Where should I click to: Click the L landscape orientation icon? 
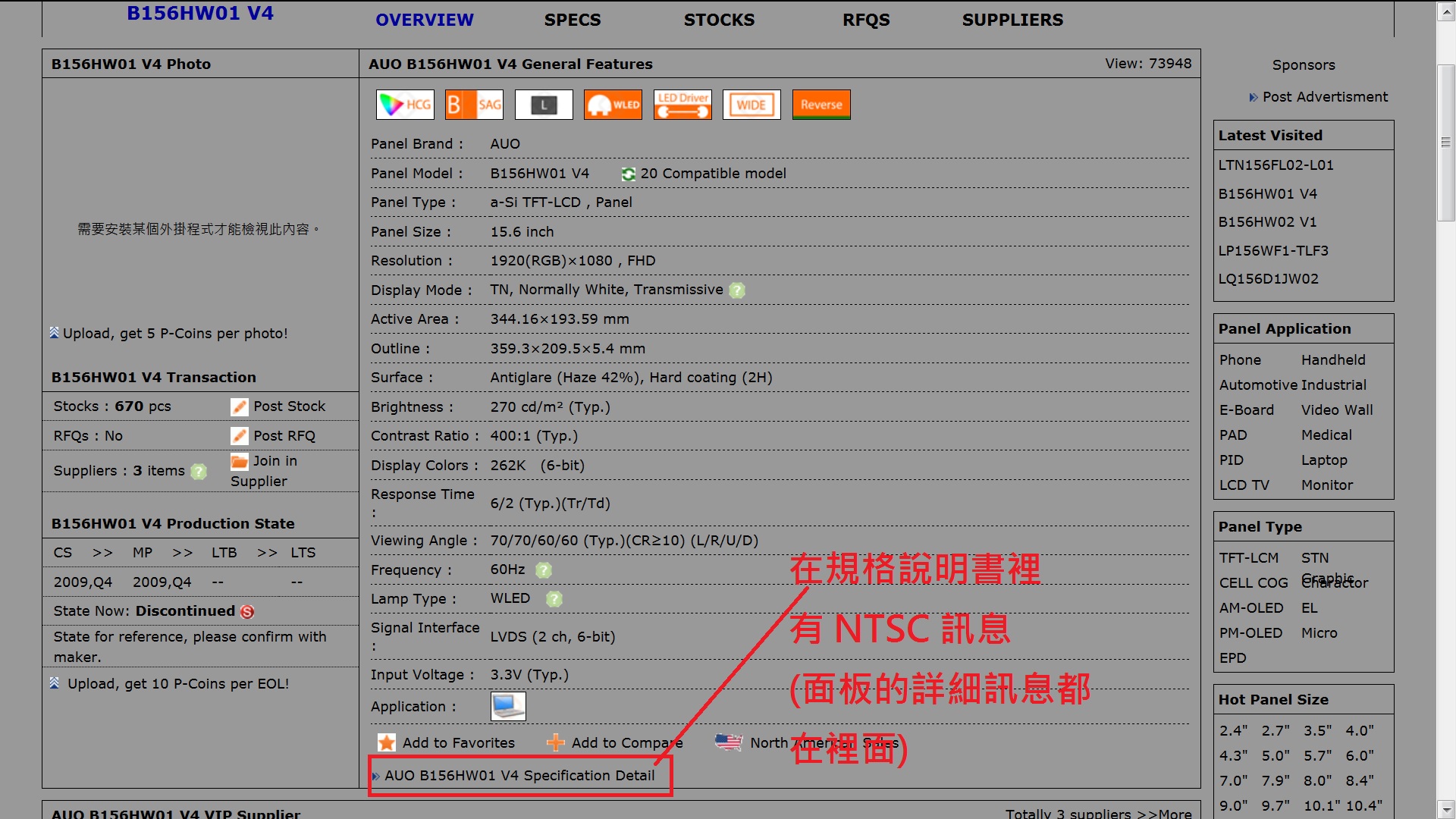tap(544, 105)
